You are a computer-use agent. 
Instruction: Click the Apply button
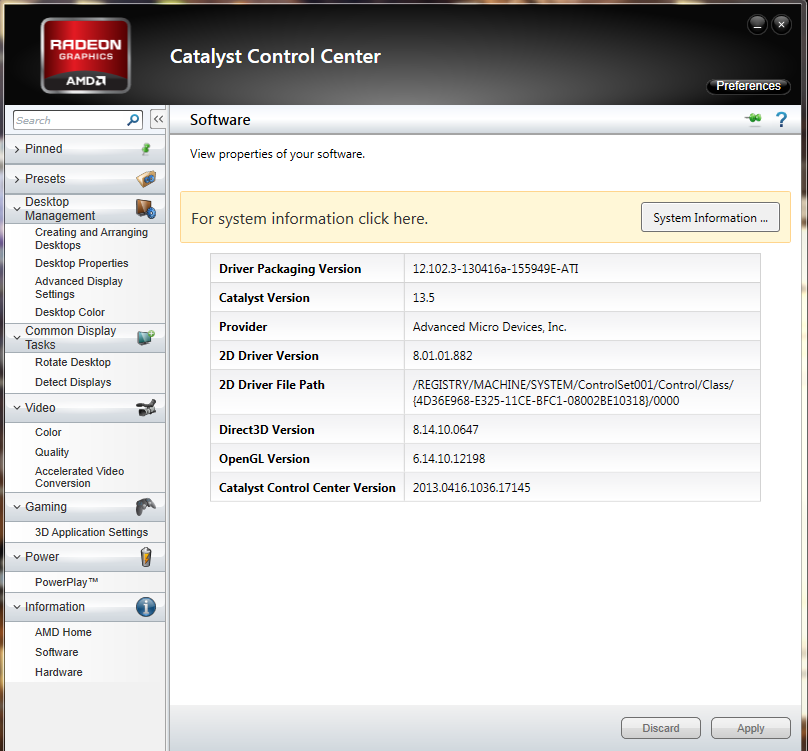750,728
